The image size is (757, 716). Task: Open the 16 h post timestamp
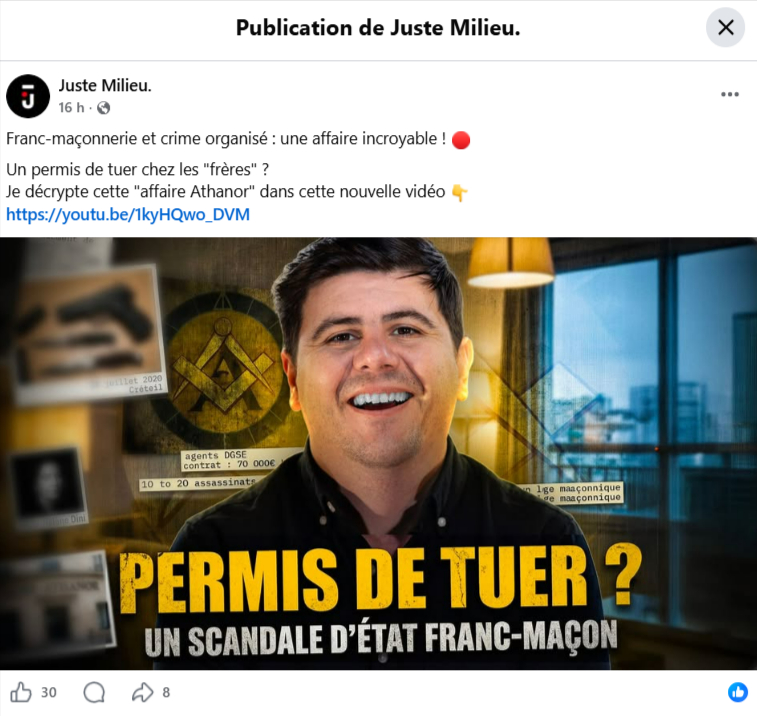coord(71,107)
